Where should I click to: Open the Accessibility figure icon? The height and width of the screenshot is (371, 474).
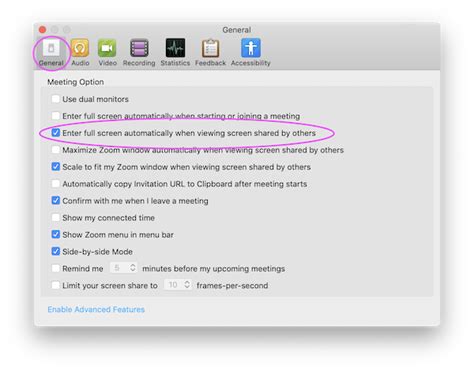tap(251, 48)
